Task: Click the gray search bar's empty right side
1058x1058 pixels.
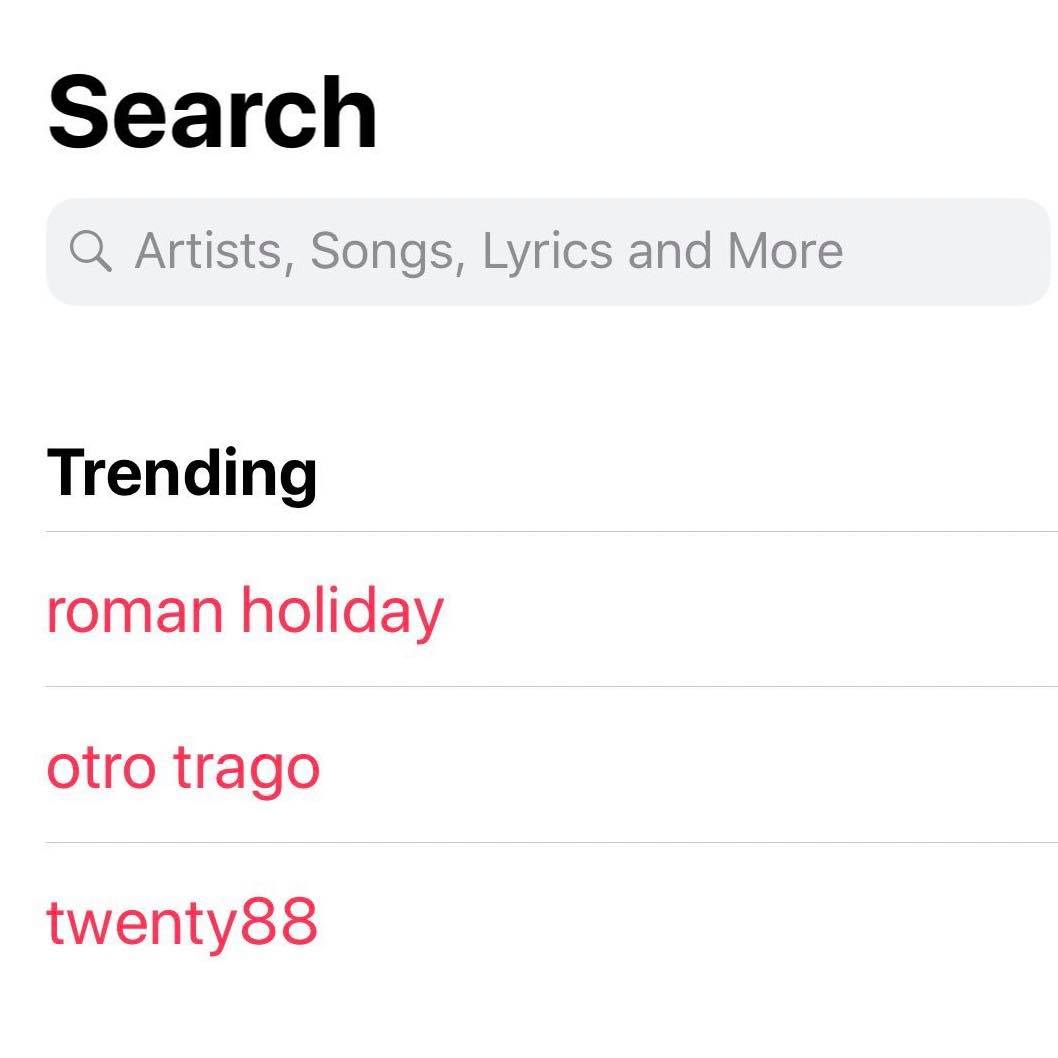Action: click(x=945, y=252)
